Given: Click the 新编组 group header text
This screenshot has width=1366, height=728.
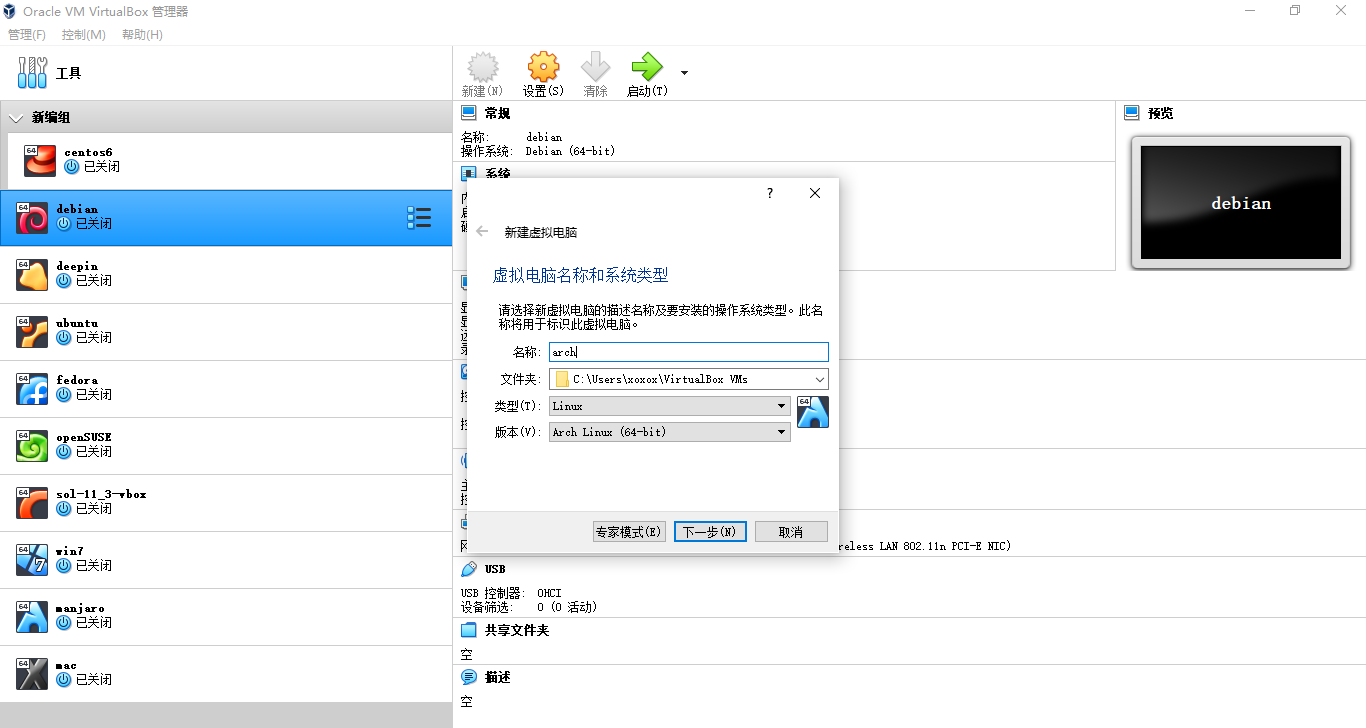Looking at the screenshot, I should click(51, 118).
